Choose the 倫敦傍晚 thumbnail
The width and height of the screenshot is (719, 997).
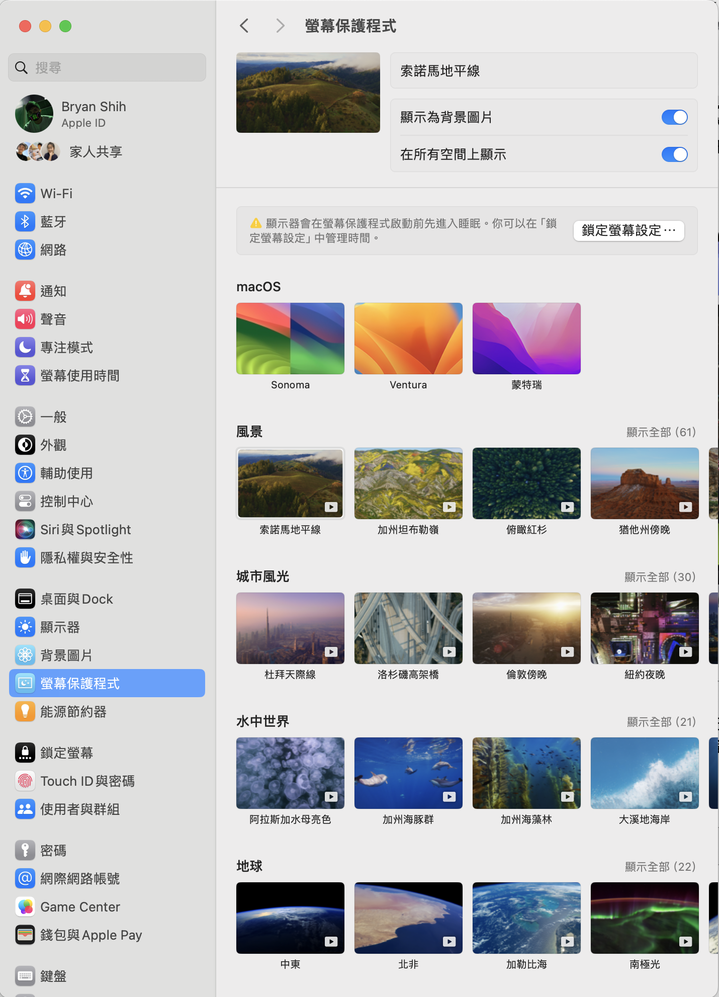[x=526, y=628]
